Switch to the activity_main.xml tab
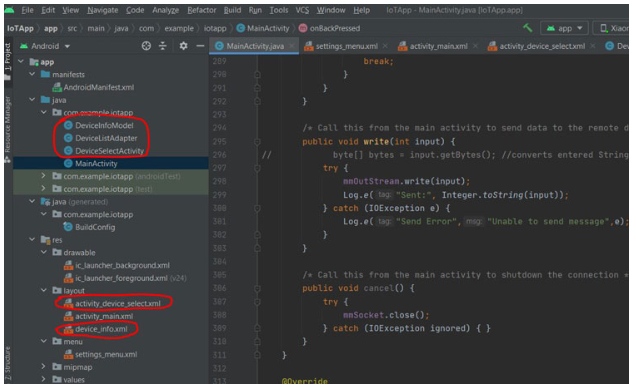Screen dimensions: 636x389 [x=438, y=46]
